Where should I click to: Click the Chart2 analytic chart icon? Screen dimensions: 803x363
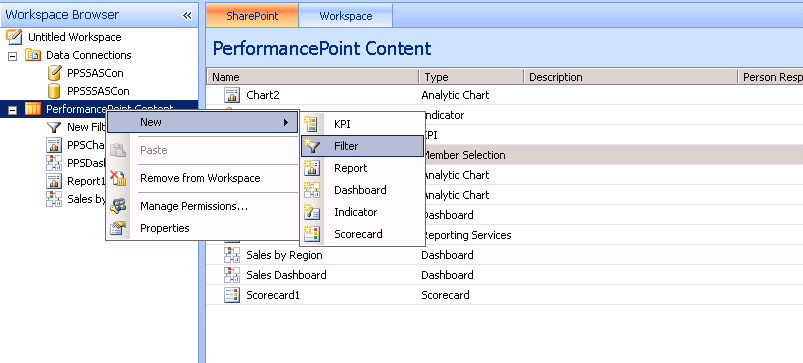click(x=232, y=95)
